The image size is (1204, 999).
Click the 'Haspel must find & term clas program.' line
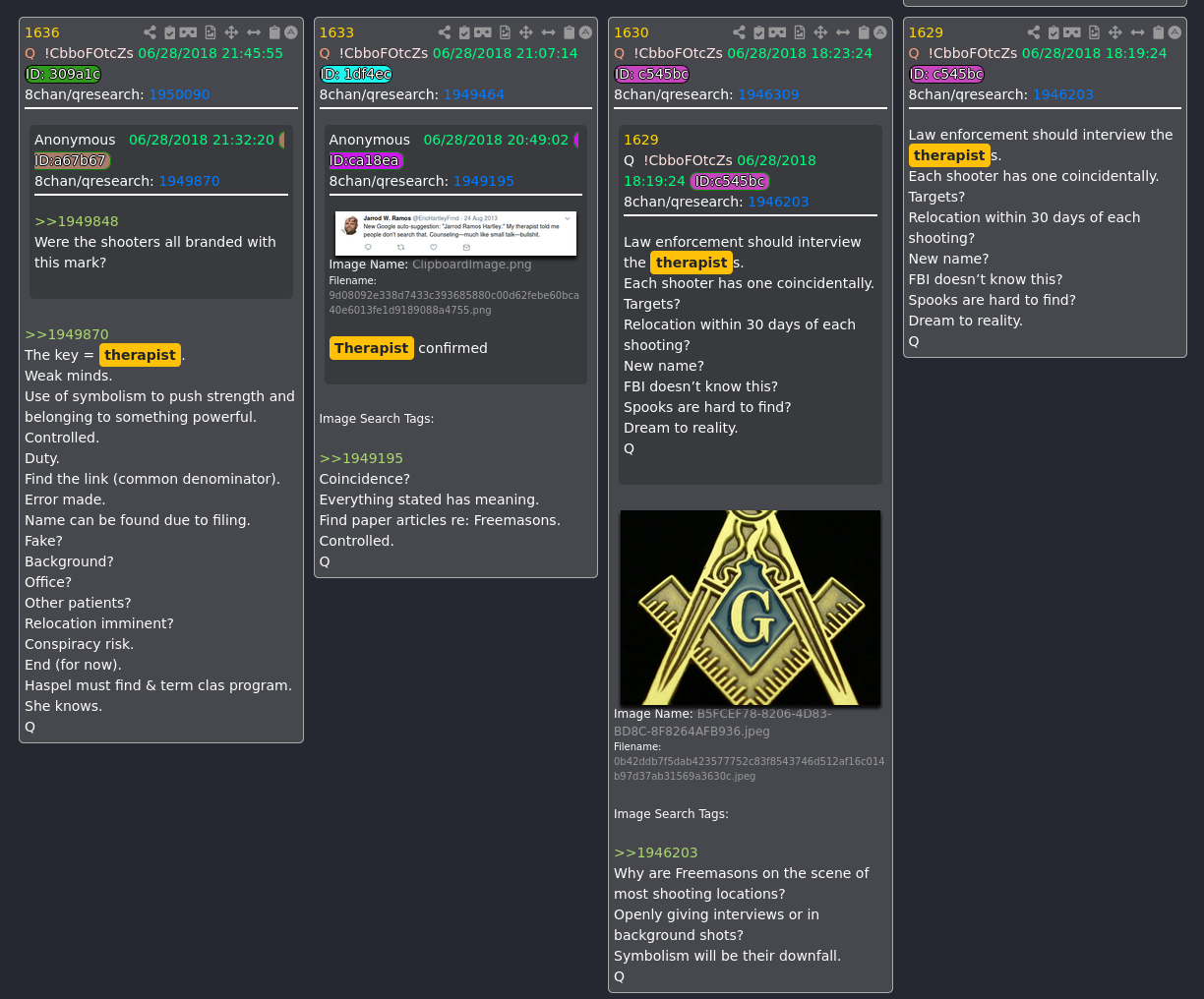(x=158, y=685)
